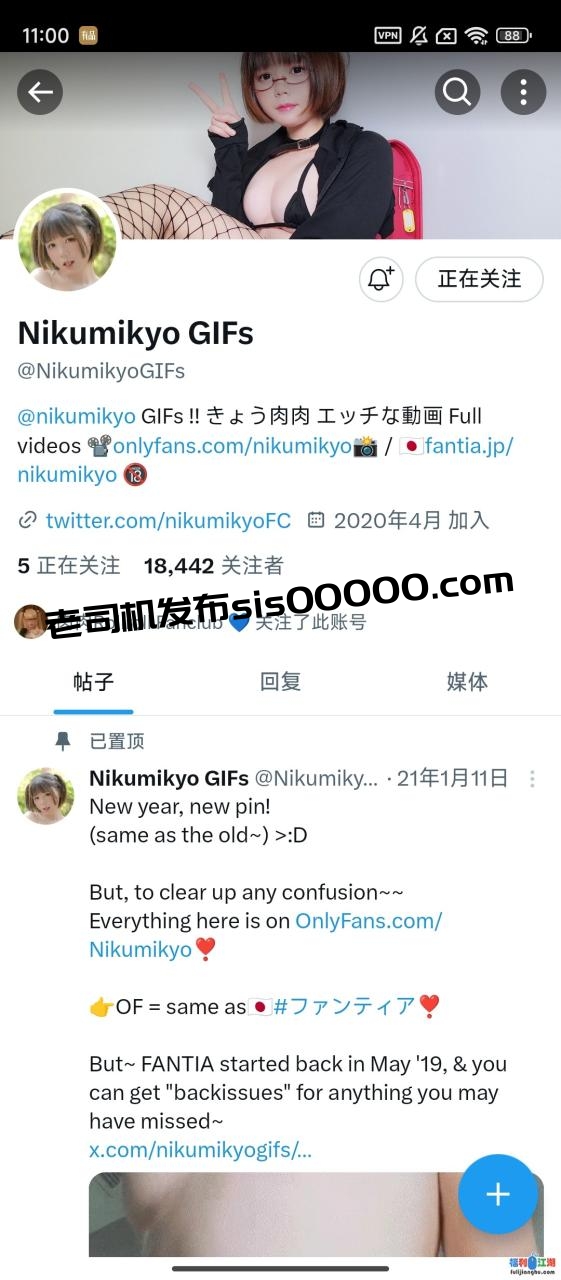View the 18,442 关注者 followers list
561x1280 pixels.
tap(214, 566)
